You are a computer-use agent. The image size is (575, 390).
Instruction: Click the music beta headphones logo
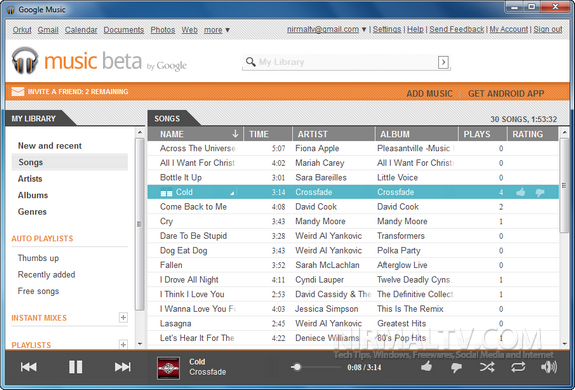pos(25,60)
